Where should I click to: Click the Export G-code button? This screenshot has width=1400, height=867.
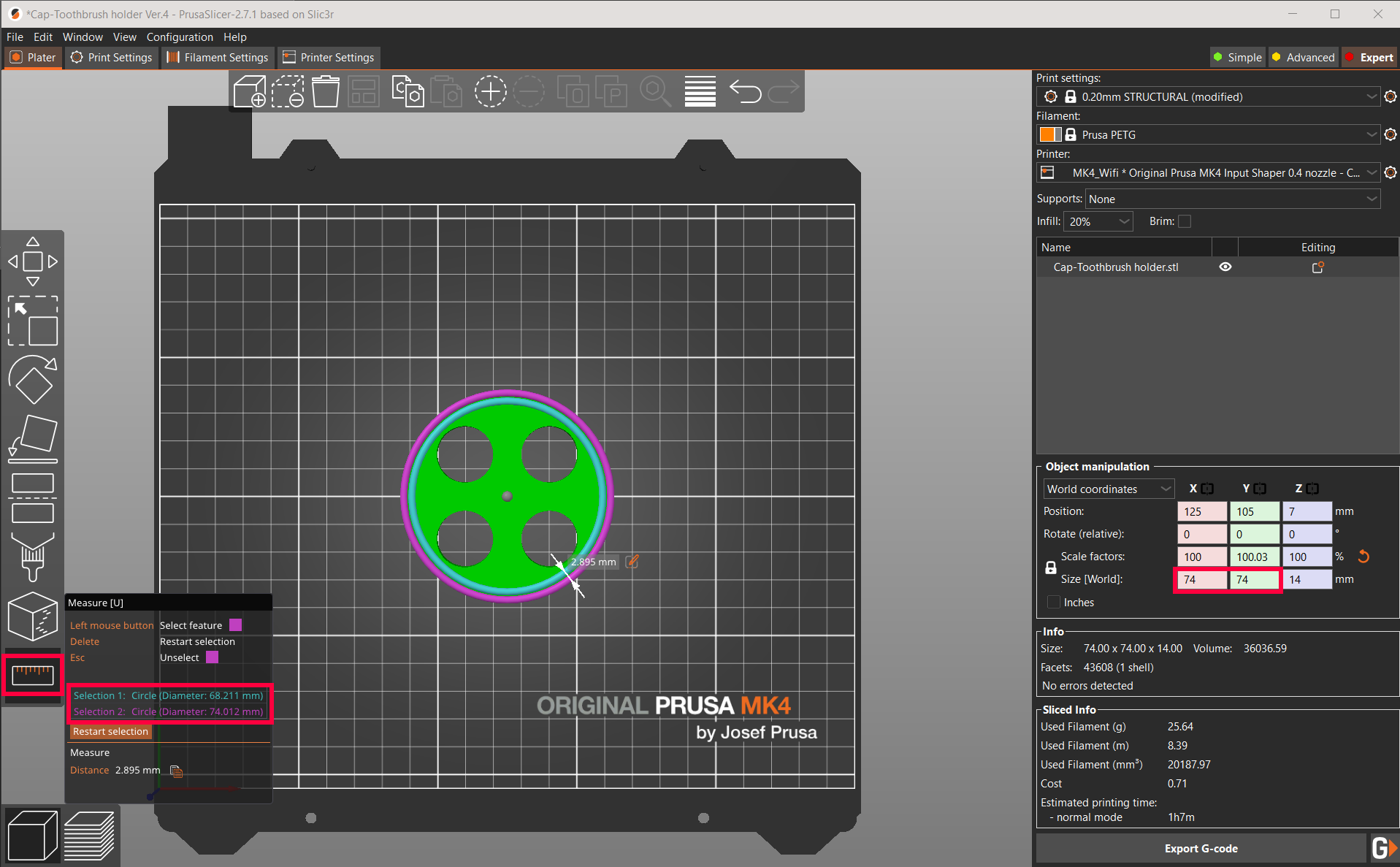[1201, 849]
